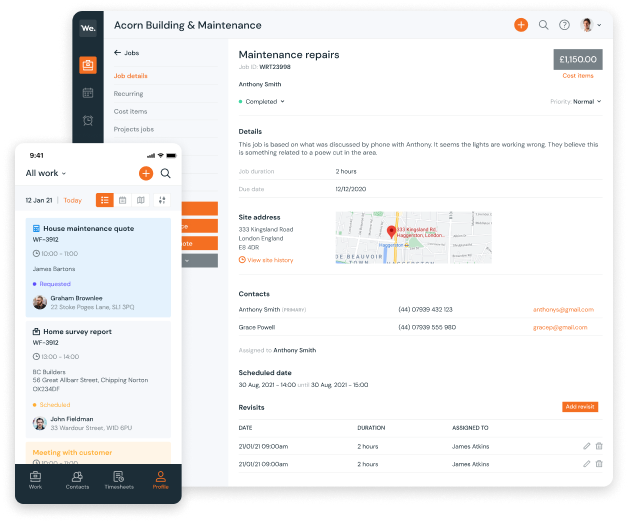This screenshot has height=524, width=628.
Task: Click the 12 Jan 21 date on mobile
Action: (x=39, y=200)
